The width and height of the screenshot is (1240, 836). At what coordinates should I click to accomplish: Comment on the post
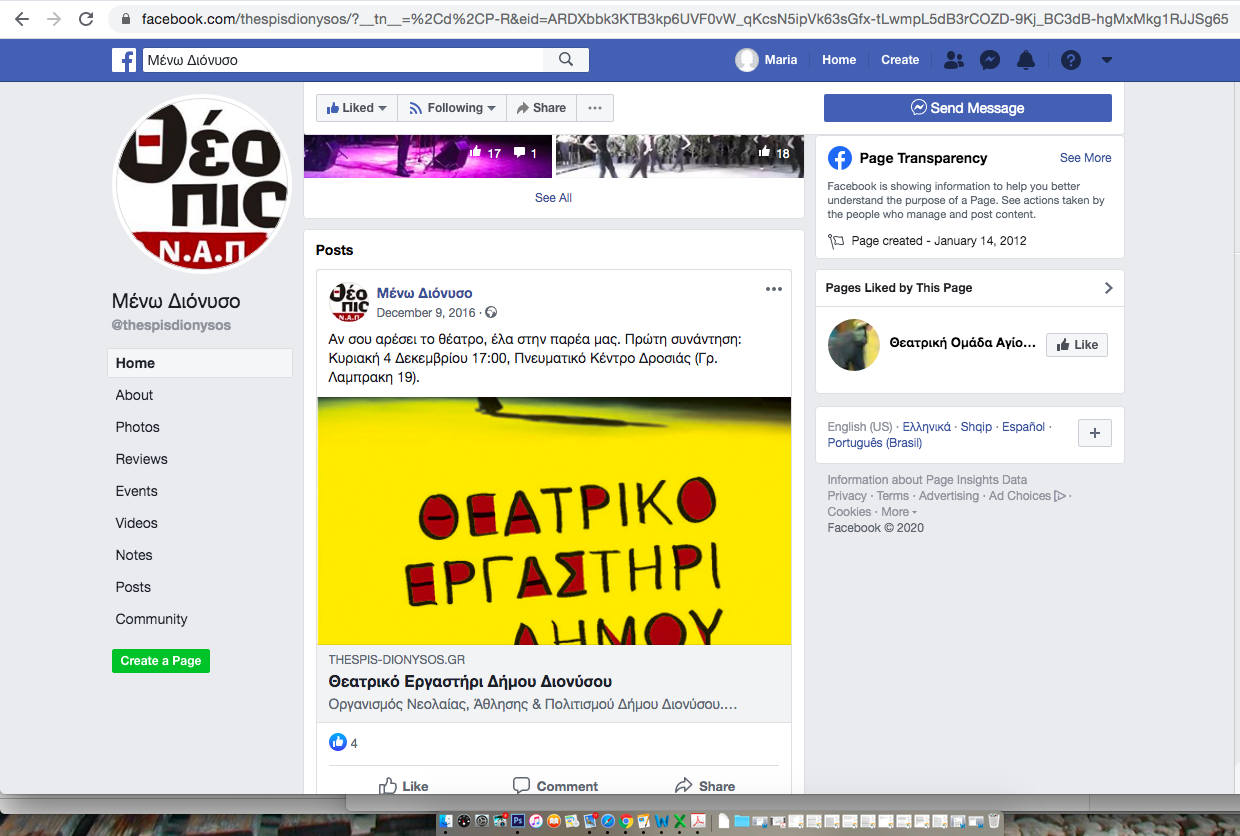point(555,786)
